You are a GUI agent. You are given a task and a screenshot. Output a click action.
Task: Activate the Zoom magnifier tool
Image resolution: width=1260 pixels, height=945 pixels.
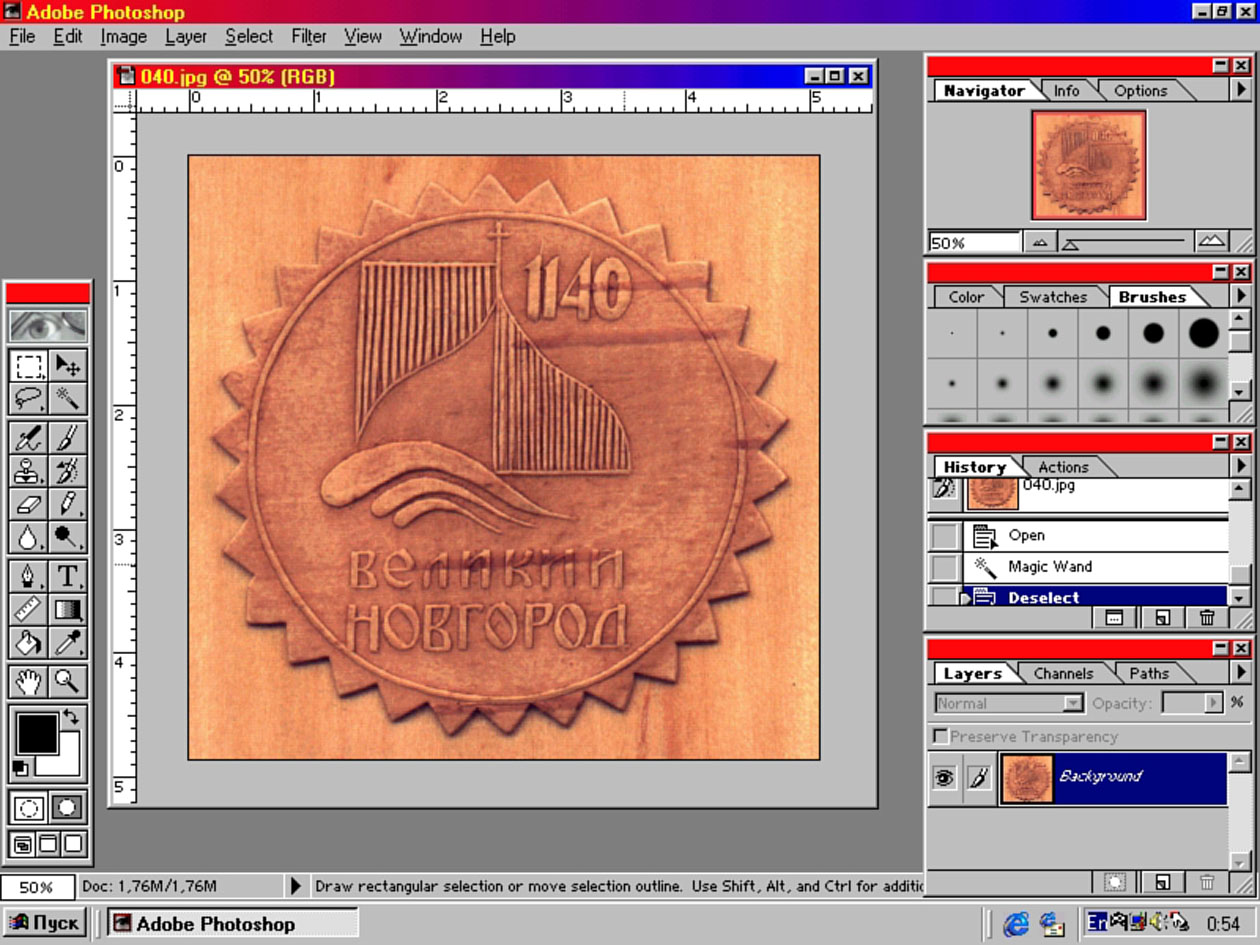coord(67,682)
